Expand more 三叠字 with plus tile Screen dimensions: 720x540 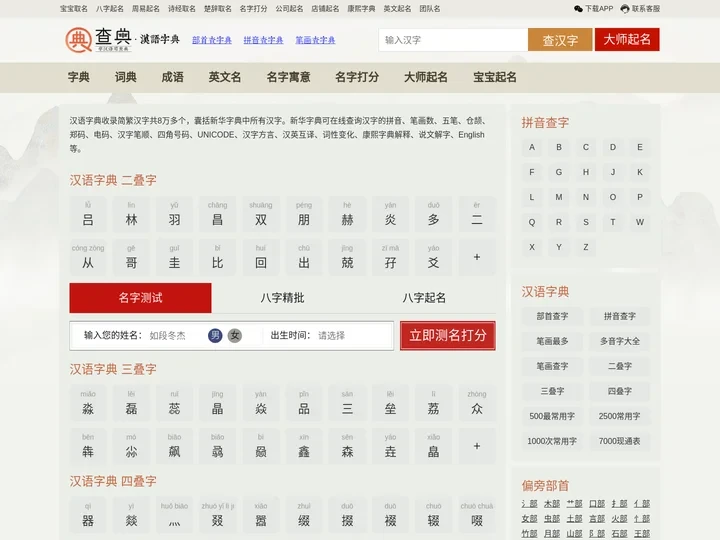[x=477, y=446]
